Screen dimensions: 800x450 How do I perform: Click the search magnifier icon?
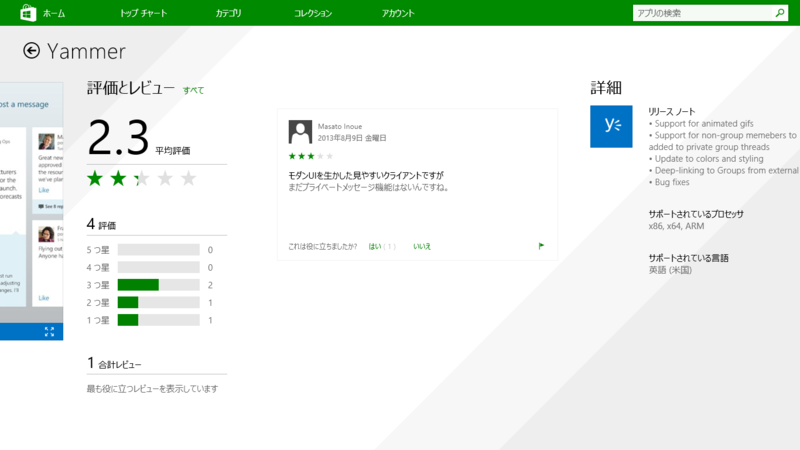[x=780, y=13]
